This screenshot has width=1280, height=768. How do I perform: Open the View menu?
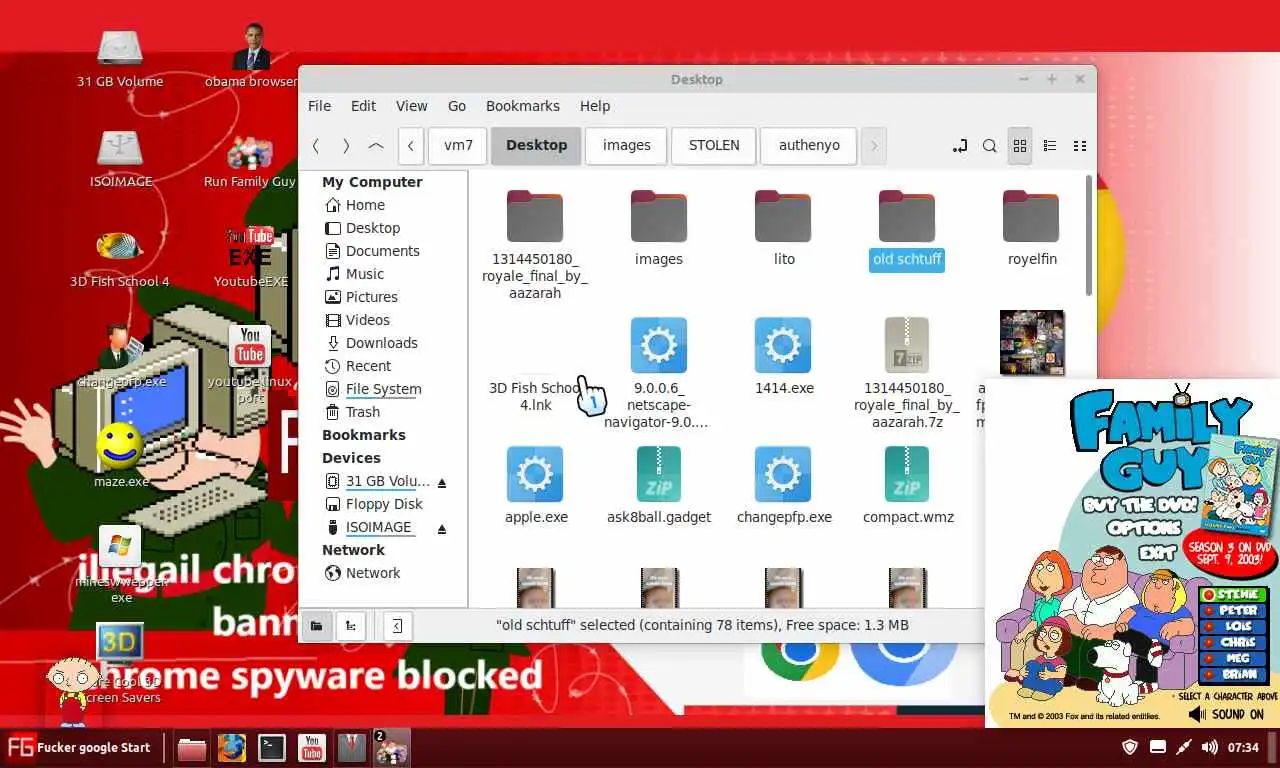(412, 106)
